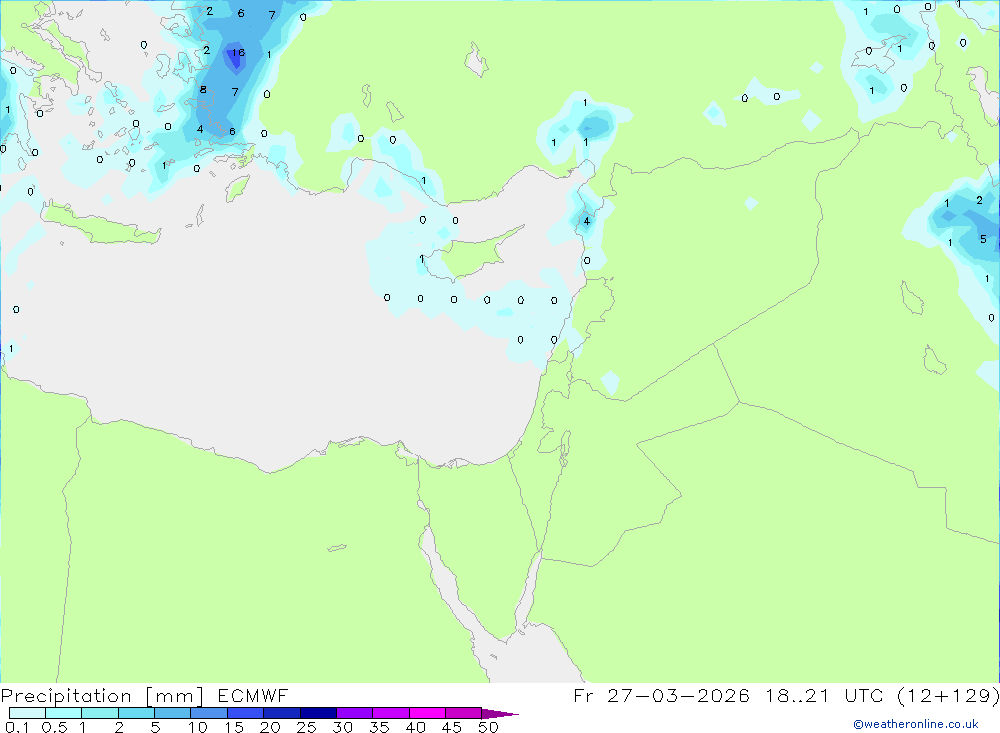
Task: Choose the 40–45 mm magenta legend swatch
Action: click(427, 713)
